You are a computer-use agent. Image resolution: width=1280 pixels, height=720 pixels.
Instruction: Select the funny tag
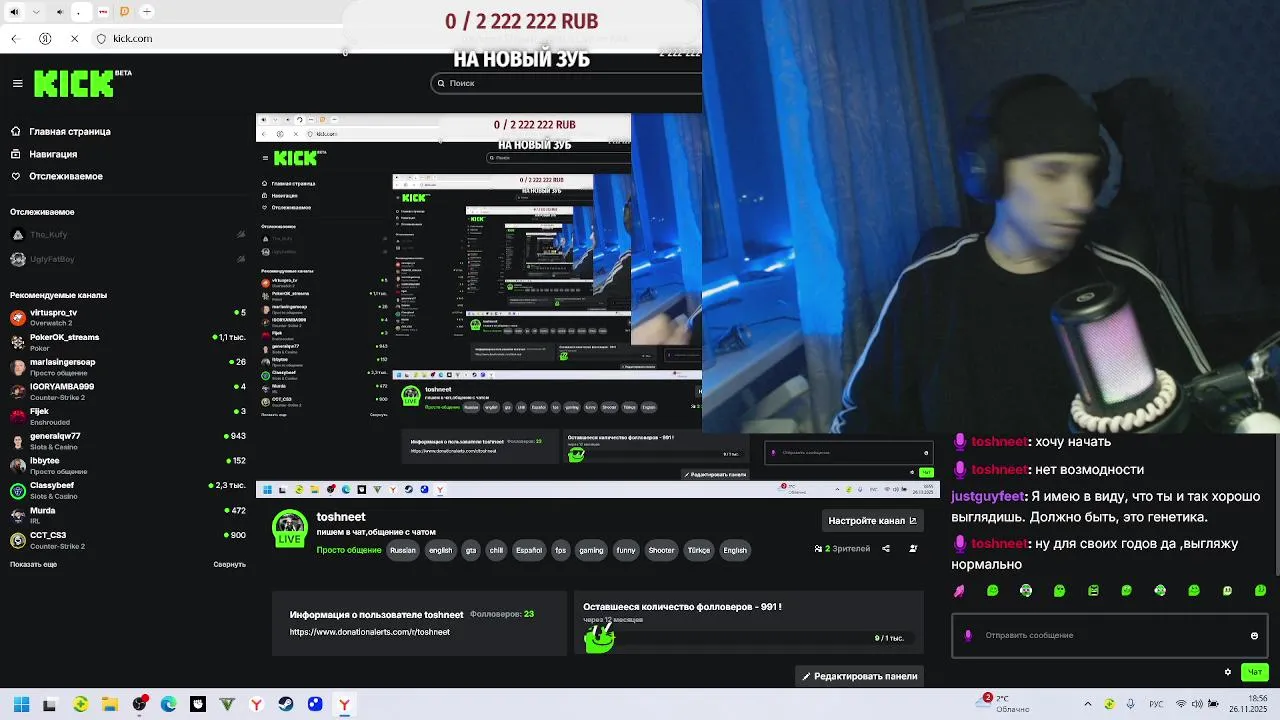(626, 550)
